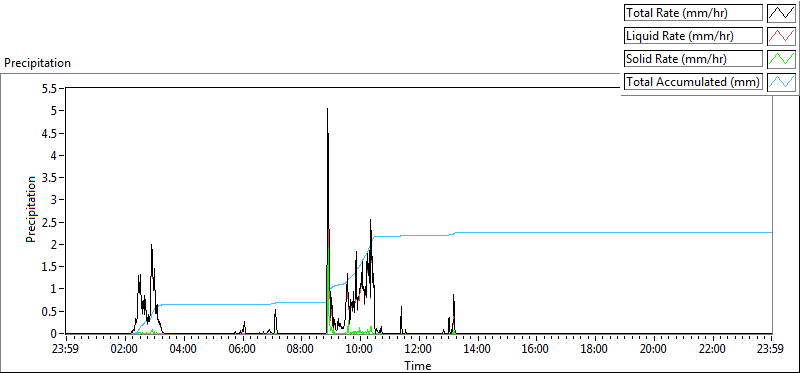Image resolution: width=800 pixels, height=373 pixels.
Task: Click the starting 23:59 time label
Action: point(66,350)
